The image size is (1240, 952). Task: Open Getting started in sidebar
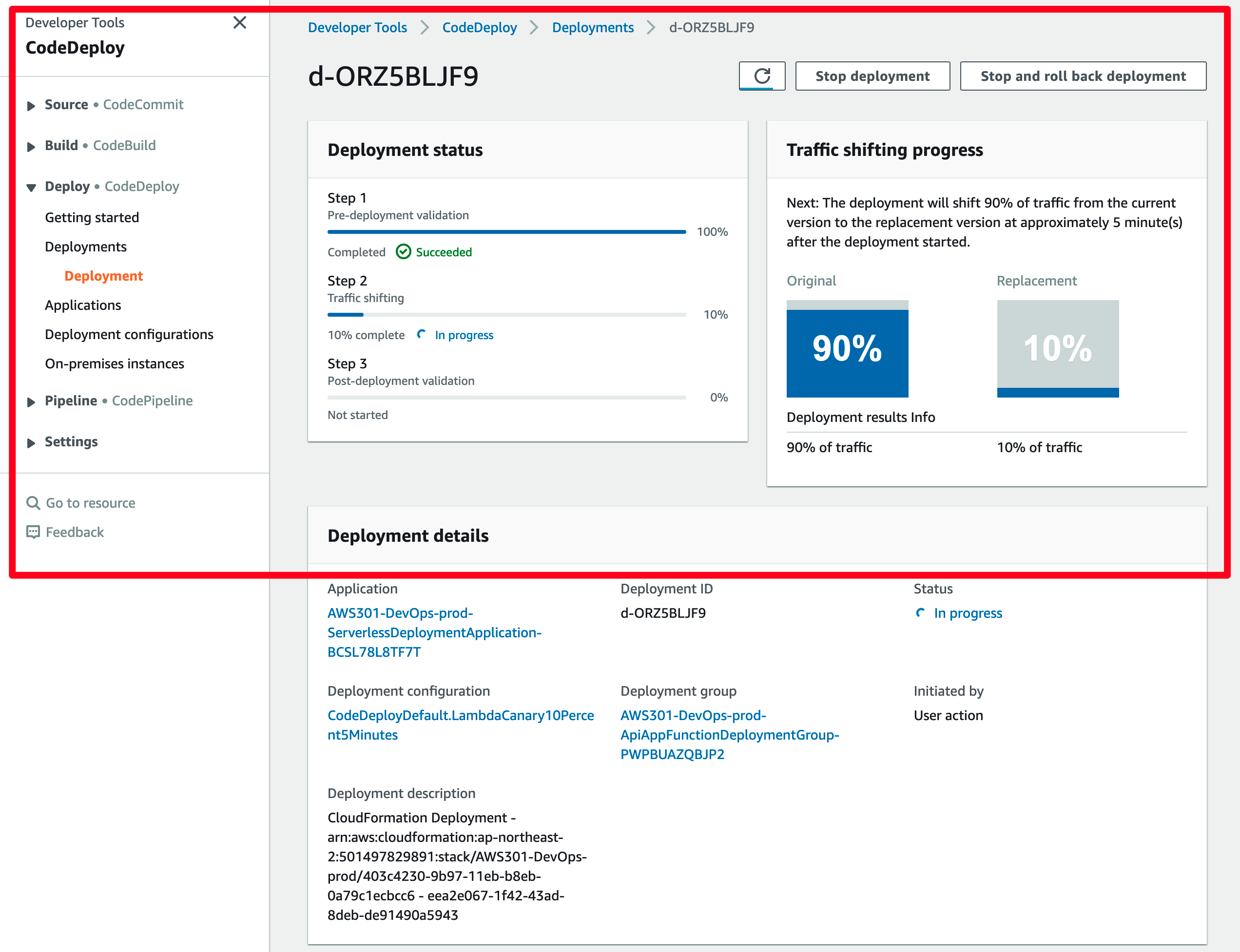(92, 218)
